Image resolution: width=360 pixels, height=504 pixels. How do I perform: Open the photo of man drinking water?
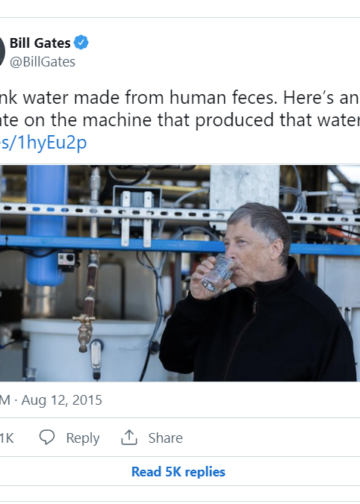coord(180,273)
